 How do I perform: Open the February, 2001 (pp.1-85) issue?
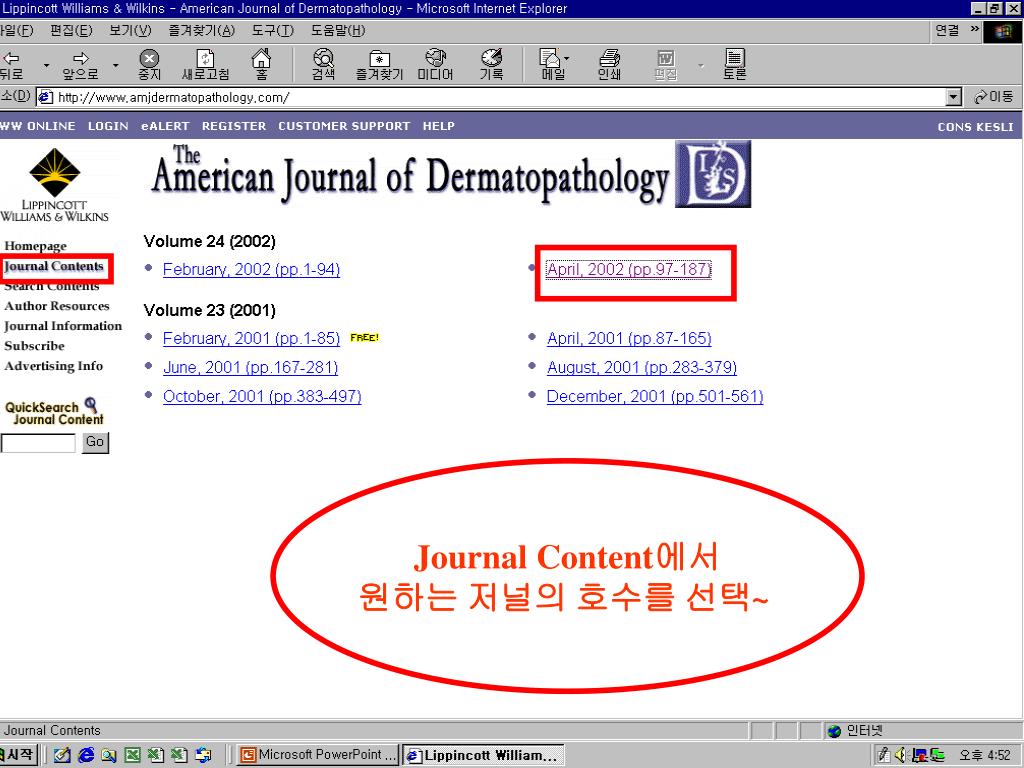coord(251,338)
